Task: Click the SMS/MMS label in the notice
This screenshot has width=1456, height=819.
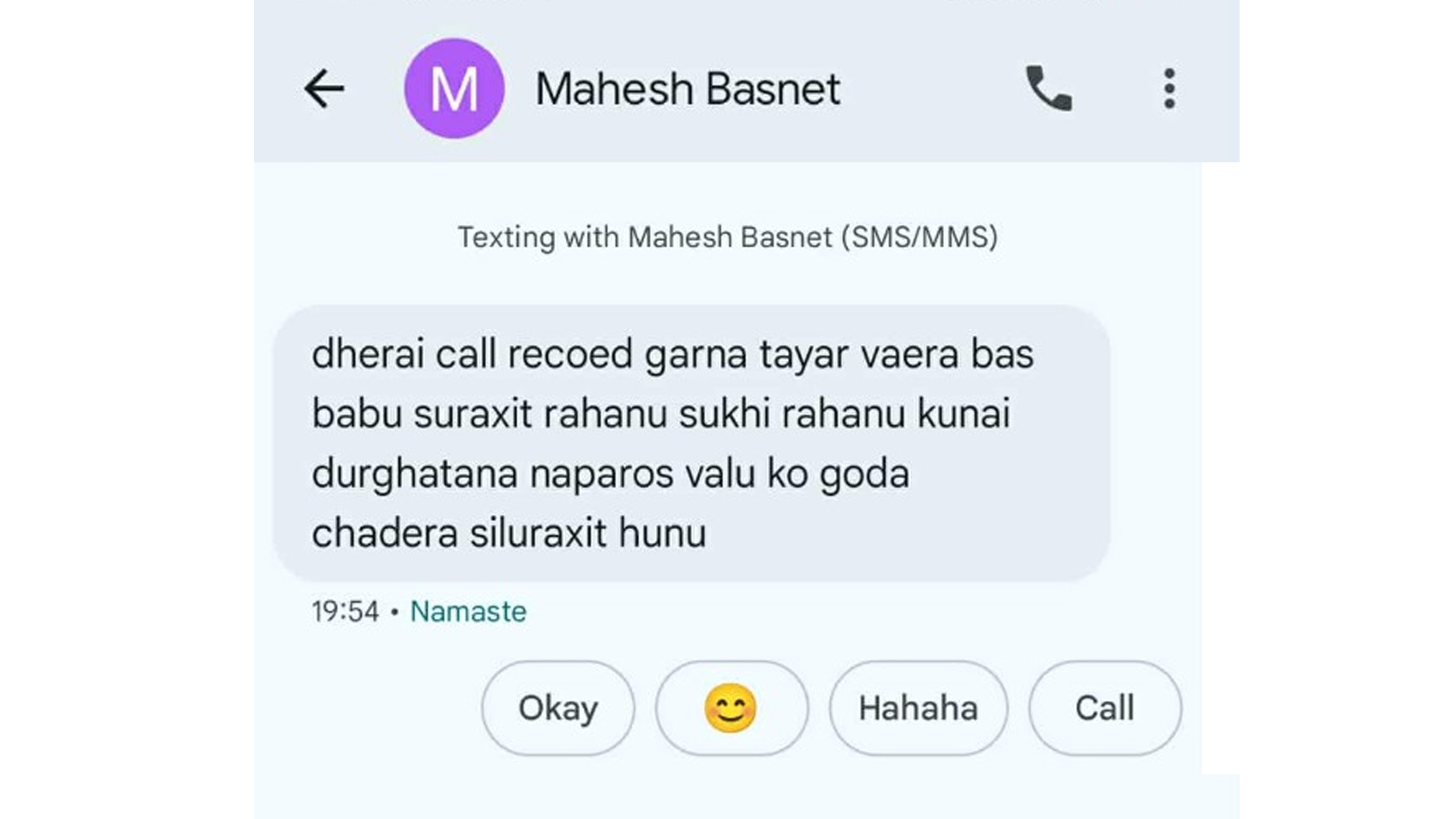Action: [x=920, y=237]
